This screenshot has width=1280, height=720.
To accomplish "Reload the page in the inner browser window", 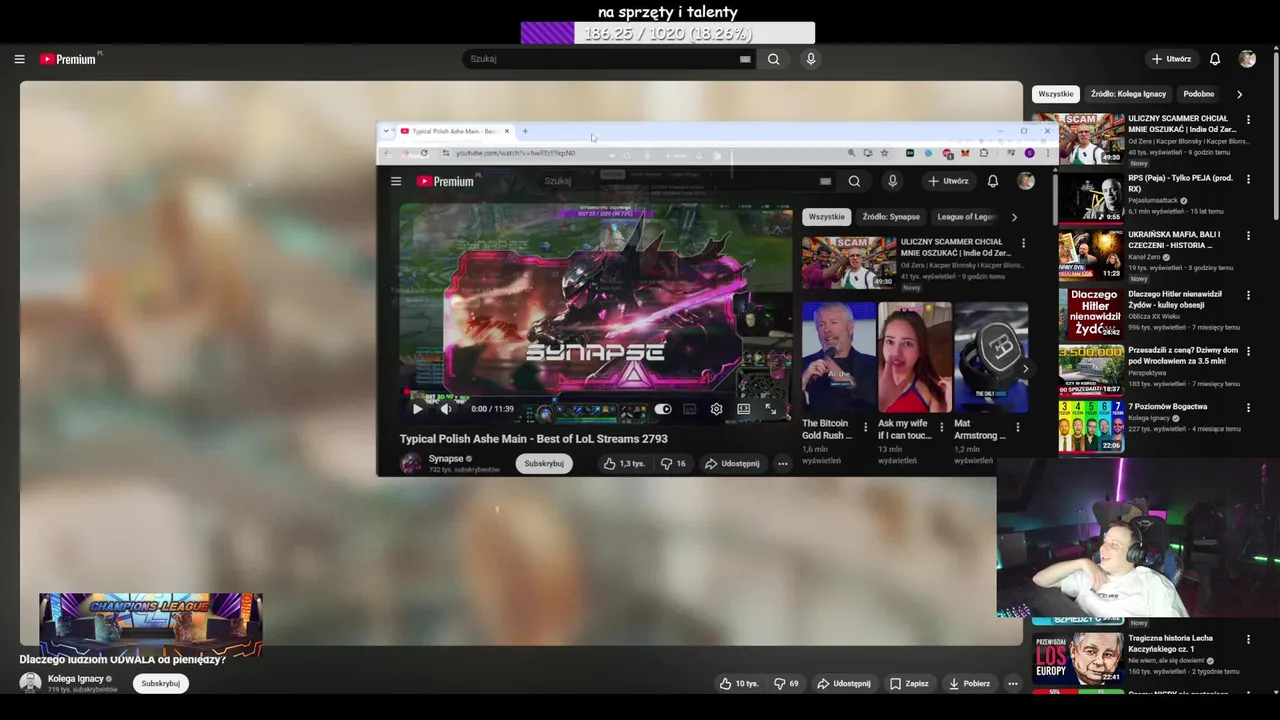I will (424, 153).
